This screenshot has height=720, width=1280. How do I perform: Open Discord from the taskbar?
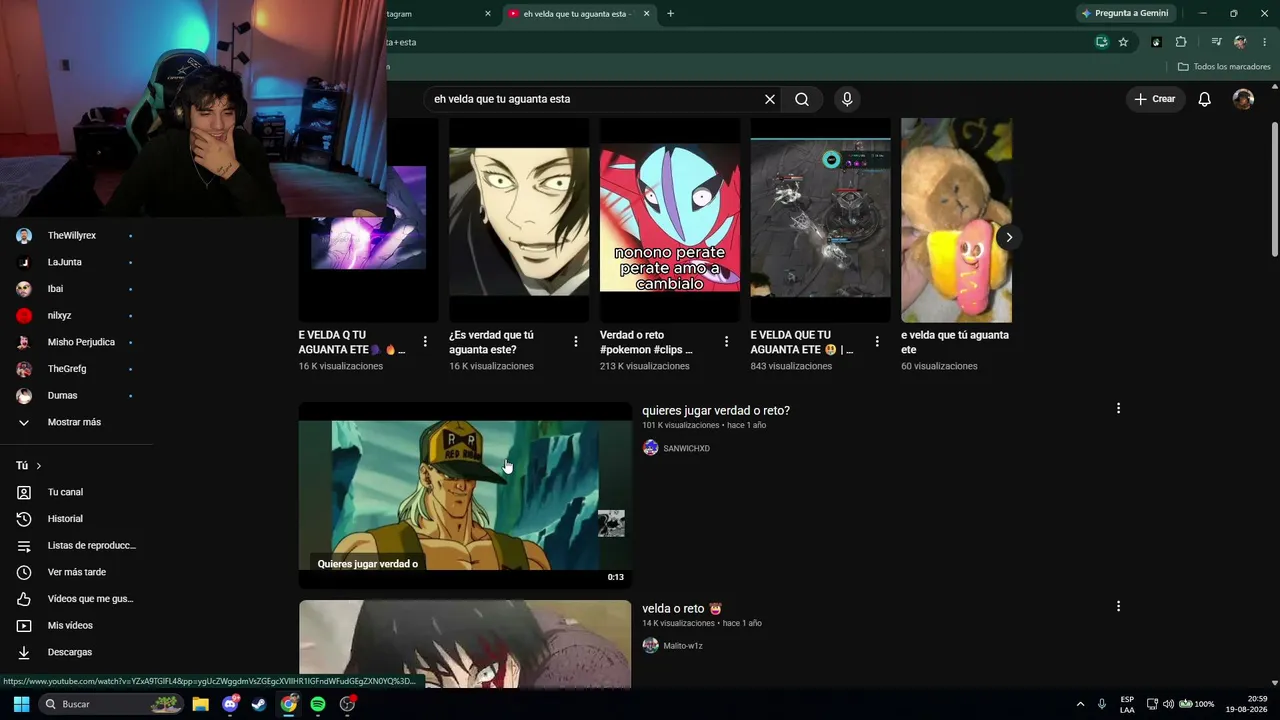pos(230,704)
